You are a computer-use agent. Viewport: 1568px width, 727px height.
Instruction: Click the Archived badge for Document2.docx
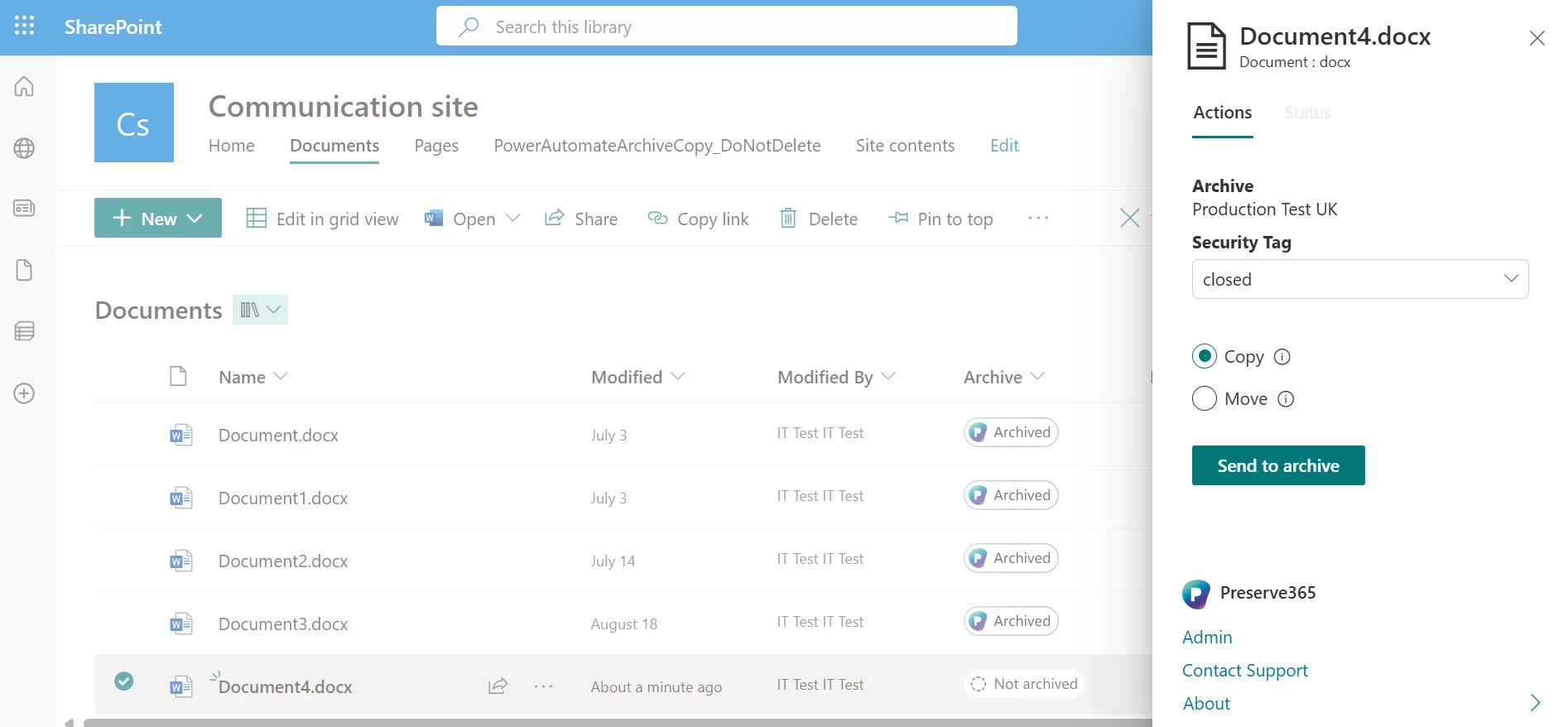[x=1011, y=558]
